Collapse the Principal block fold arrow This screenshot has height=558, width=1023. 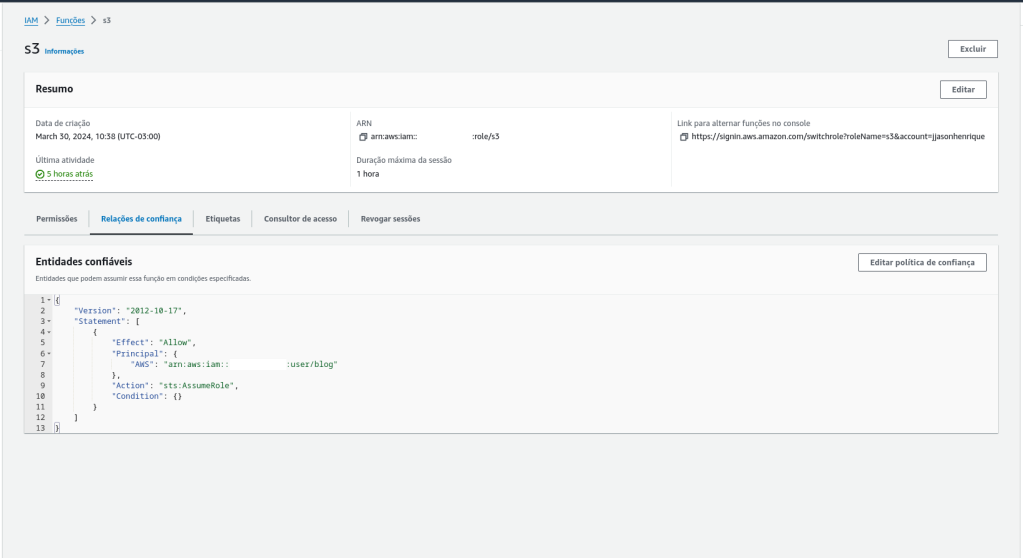(x=48, y=353)
